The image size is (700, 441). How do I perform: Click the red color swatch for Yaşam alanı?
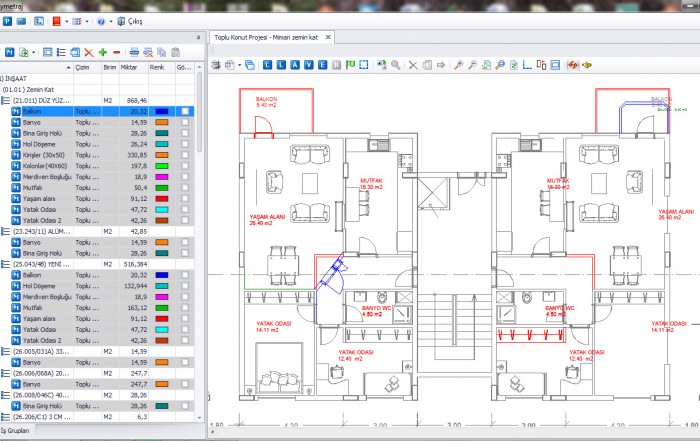[160, 198]
